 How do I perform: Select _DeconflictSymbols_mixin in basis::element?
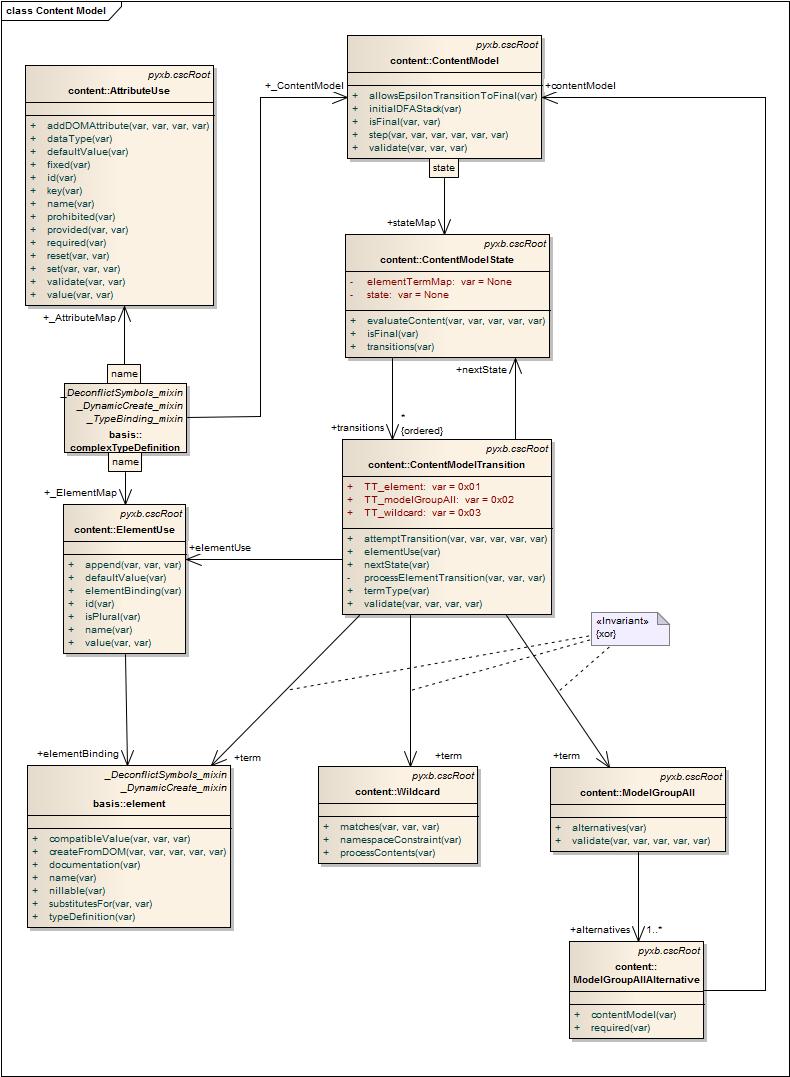click(165, 775)
